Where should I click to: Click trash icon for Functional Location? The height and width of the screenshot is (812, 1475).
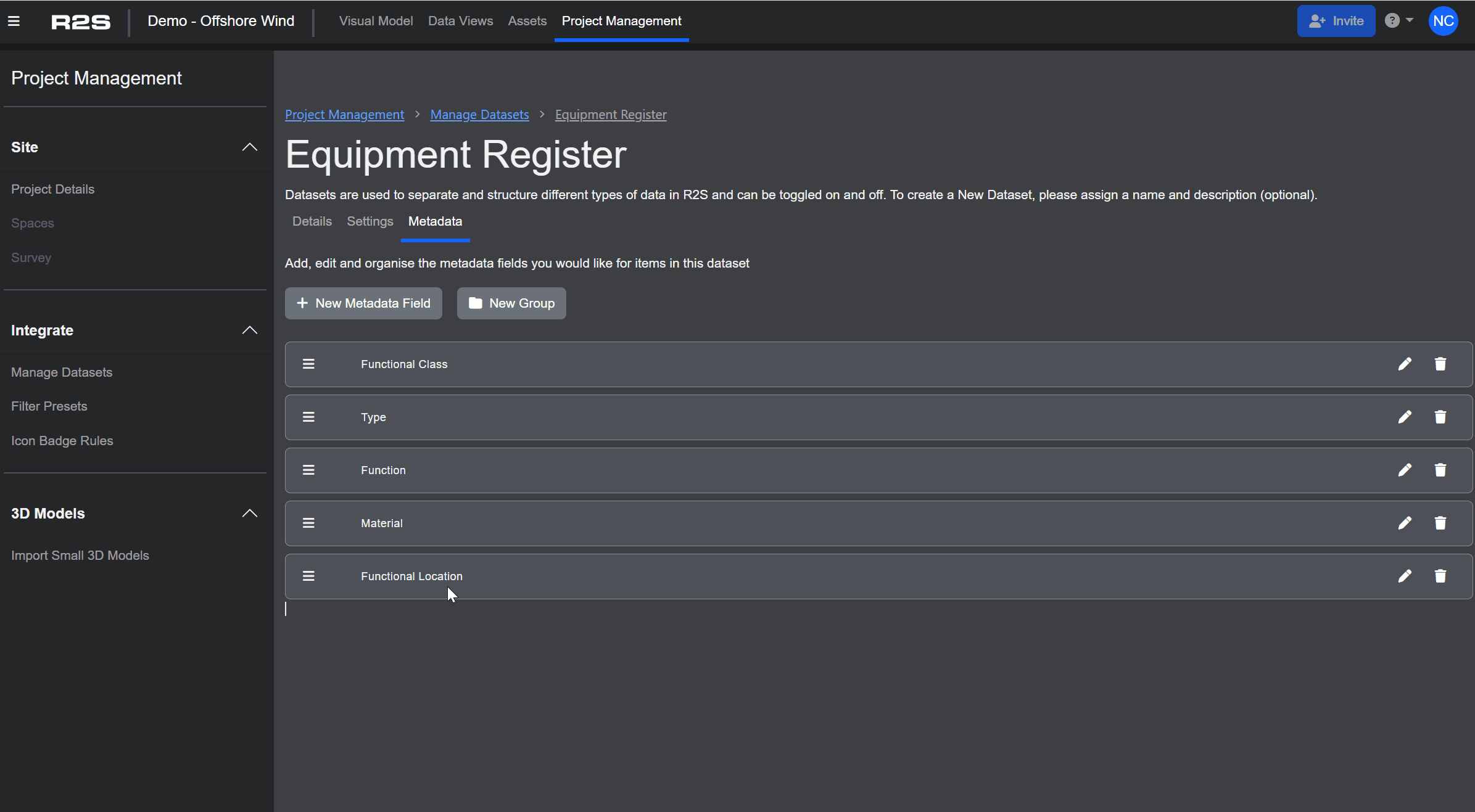tap(1440, 576)
